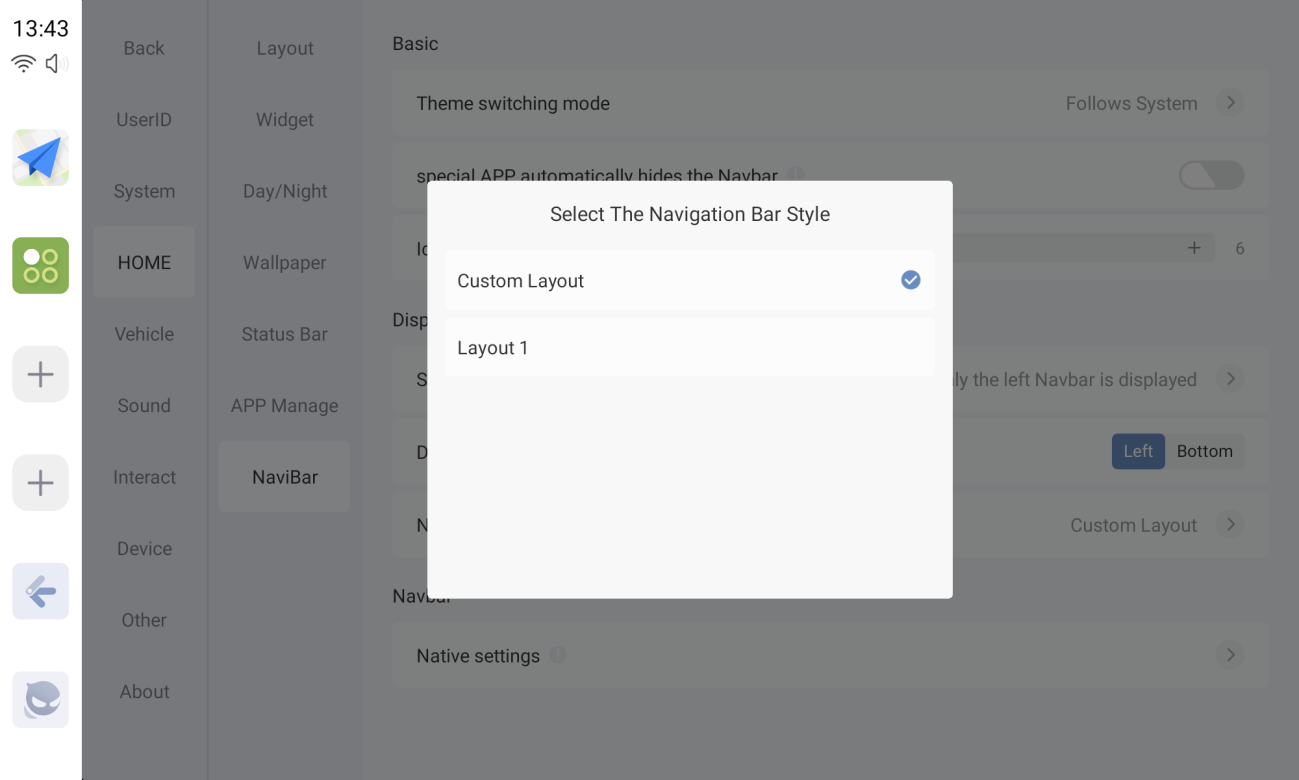Click the Native settings label

[478, 656]
